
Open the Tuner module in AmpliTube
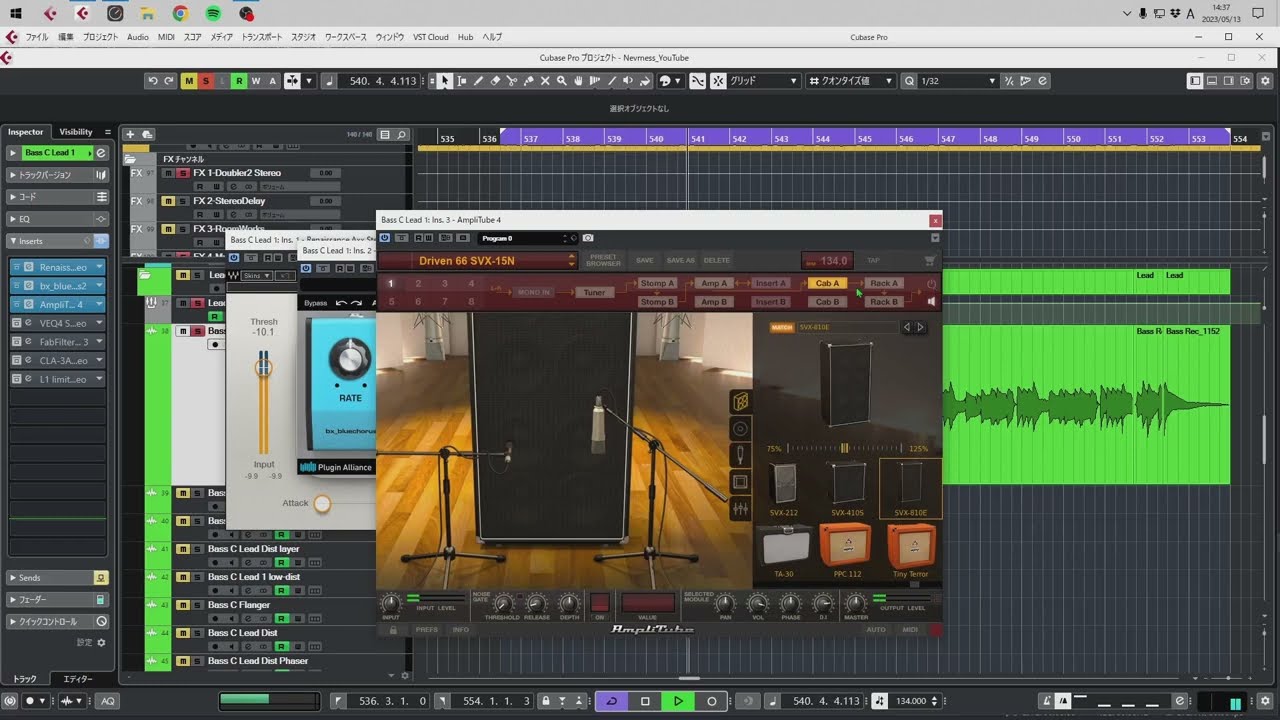point(594,292)
